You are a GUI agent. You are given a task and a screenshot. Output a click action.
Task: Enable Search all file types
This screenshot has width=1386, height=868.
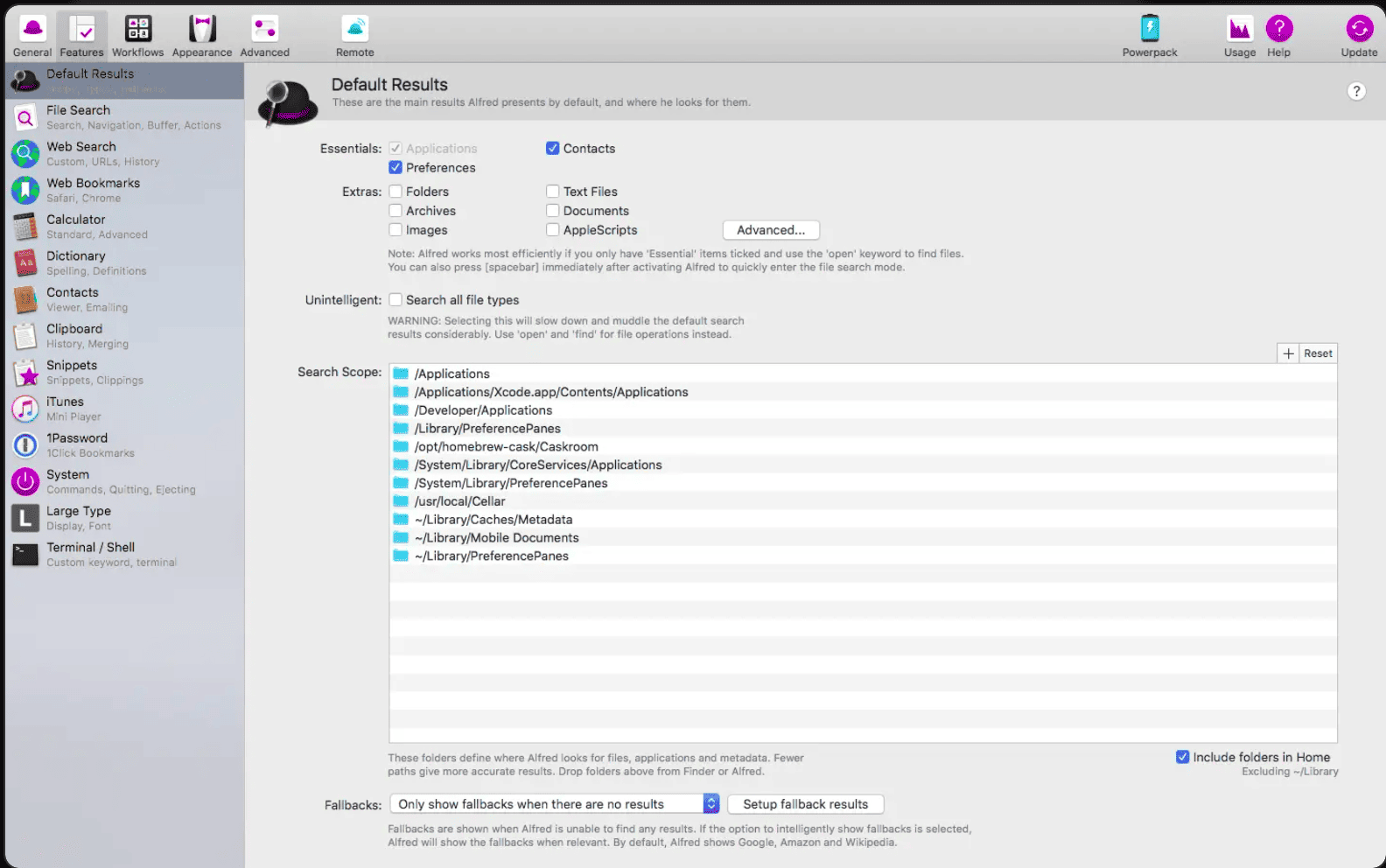[x=395, y=300]
